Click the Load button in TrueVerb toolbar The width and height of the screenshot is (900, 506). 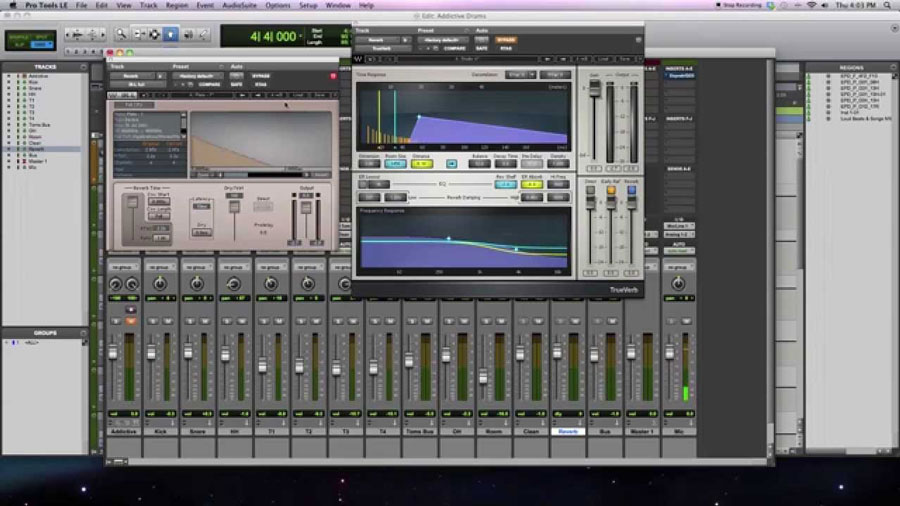(x=603, y=59)
